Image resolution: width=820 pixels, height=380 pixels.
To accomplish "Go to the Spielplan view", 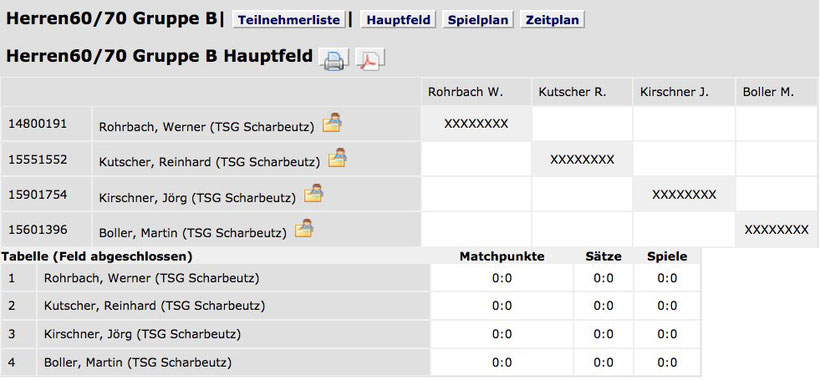I will click(479, 20).
